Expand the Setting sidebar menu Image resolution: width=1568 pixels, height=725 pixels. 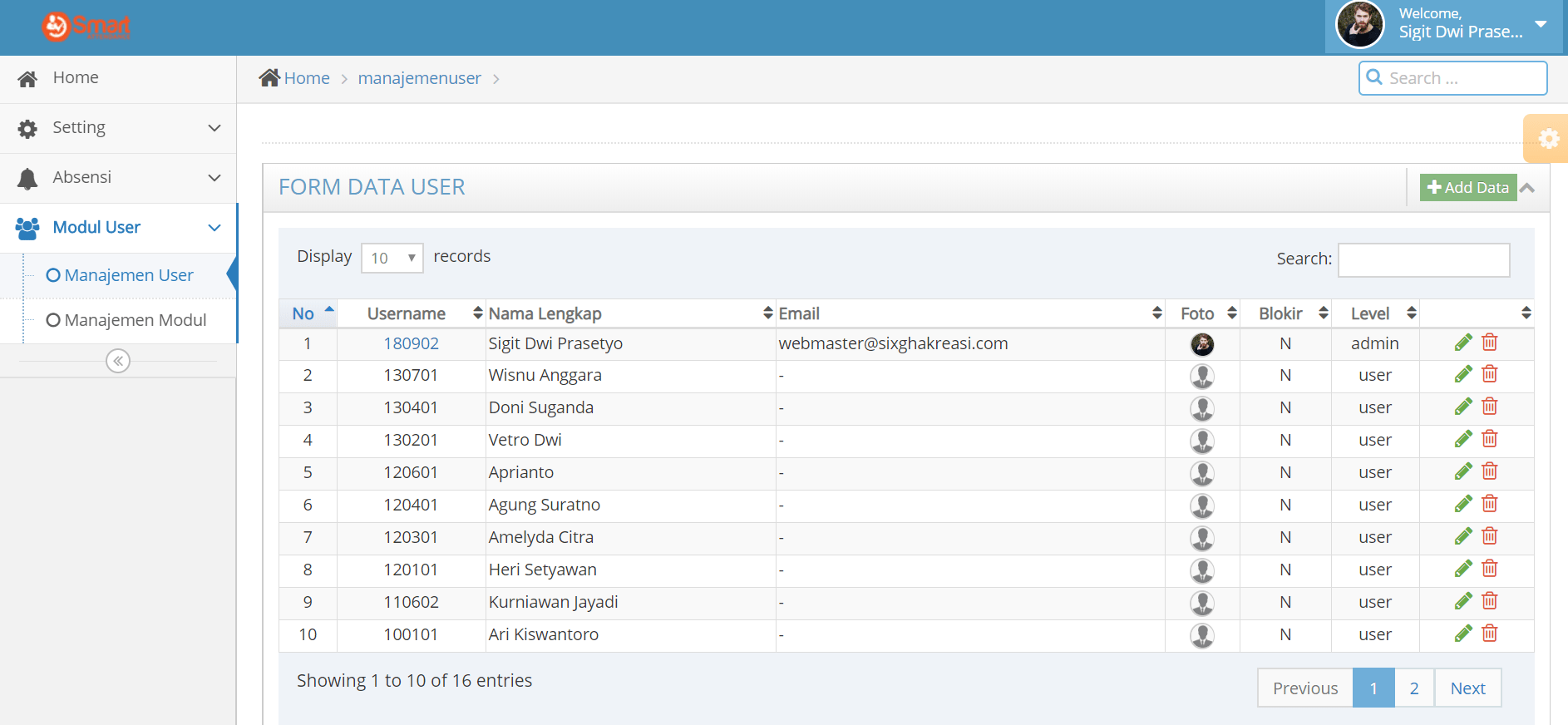tap(118, 128)
